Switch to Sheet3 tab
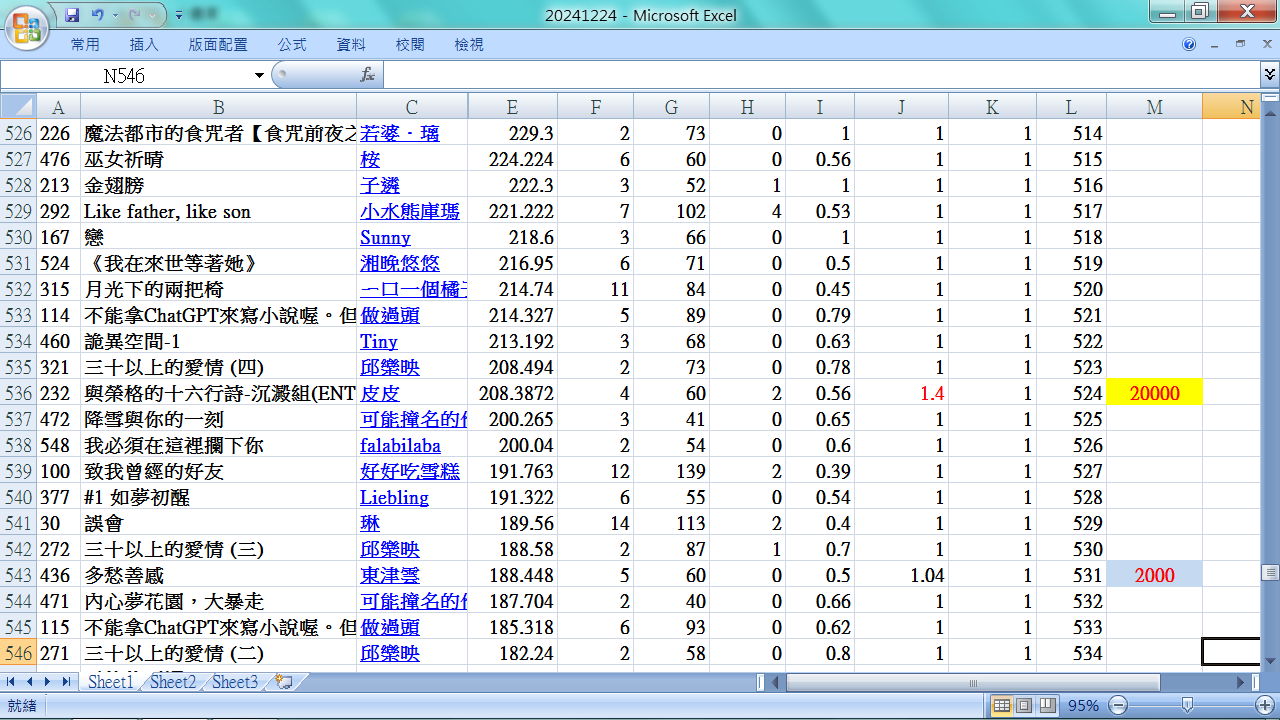Screen dimensions: 1280x720 click(x=235, y=682)
